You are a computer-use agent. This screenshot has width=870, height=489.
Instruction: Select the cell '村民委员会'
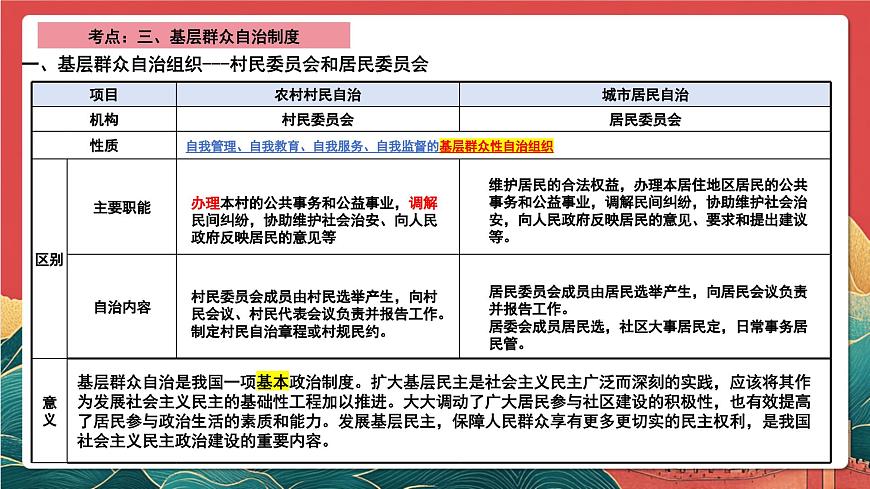click(317, 119)
